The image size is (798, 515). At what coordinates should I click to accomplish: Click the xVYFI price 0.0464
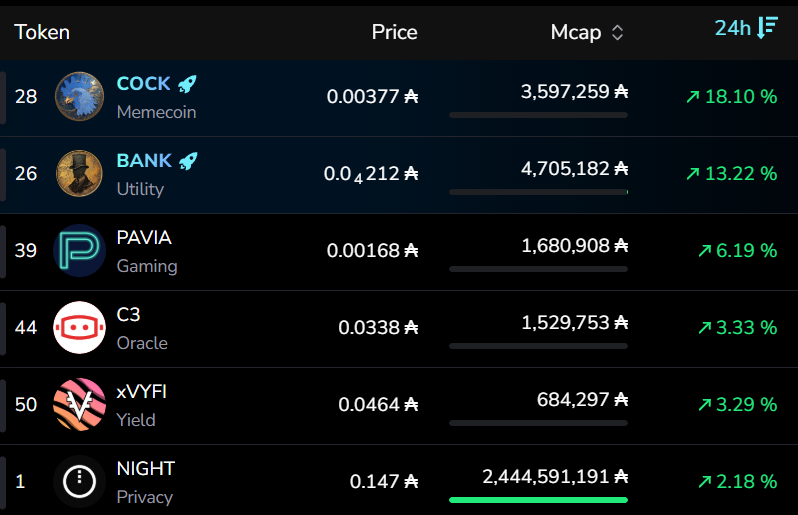(378, 405)
